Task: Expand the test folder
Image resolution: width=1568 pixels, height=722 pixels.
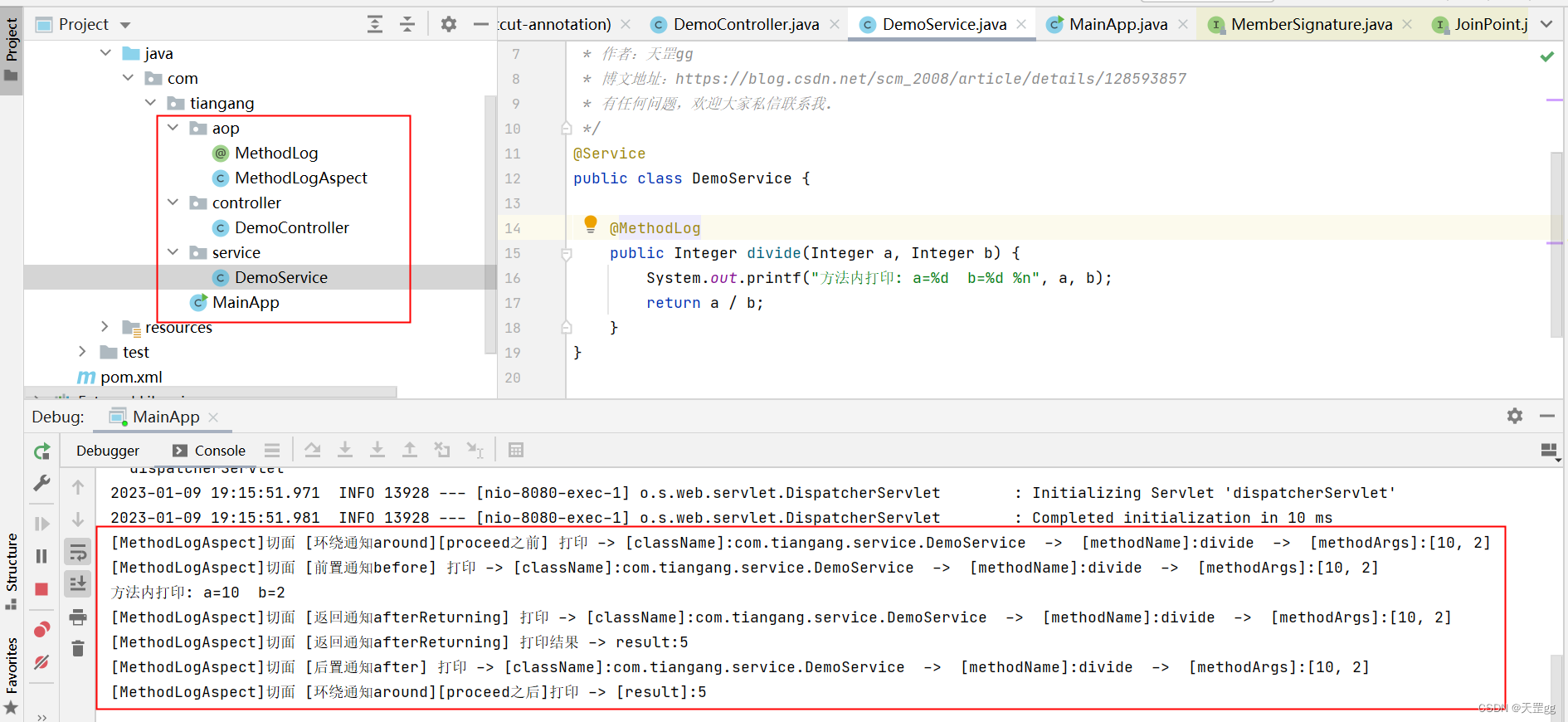Action: click(x=82, y=352)
